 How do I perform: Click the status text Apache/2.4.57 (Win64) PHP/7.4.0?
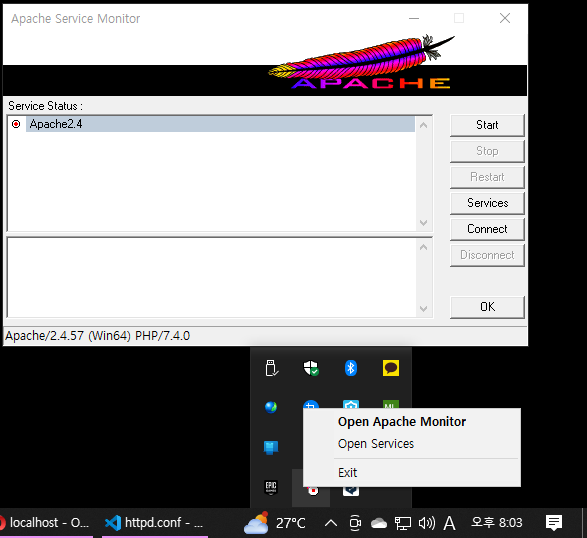click(97, 336)
